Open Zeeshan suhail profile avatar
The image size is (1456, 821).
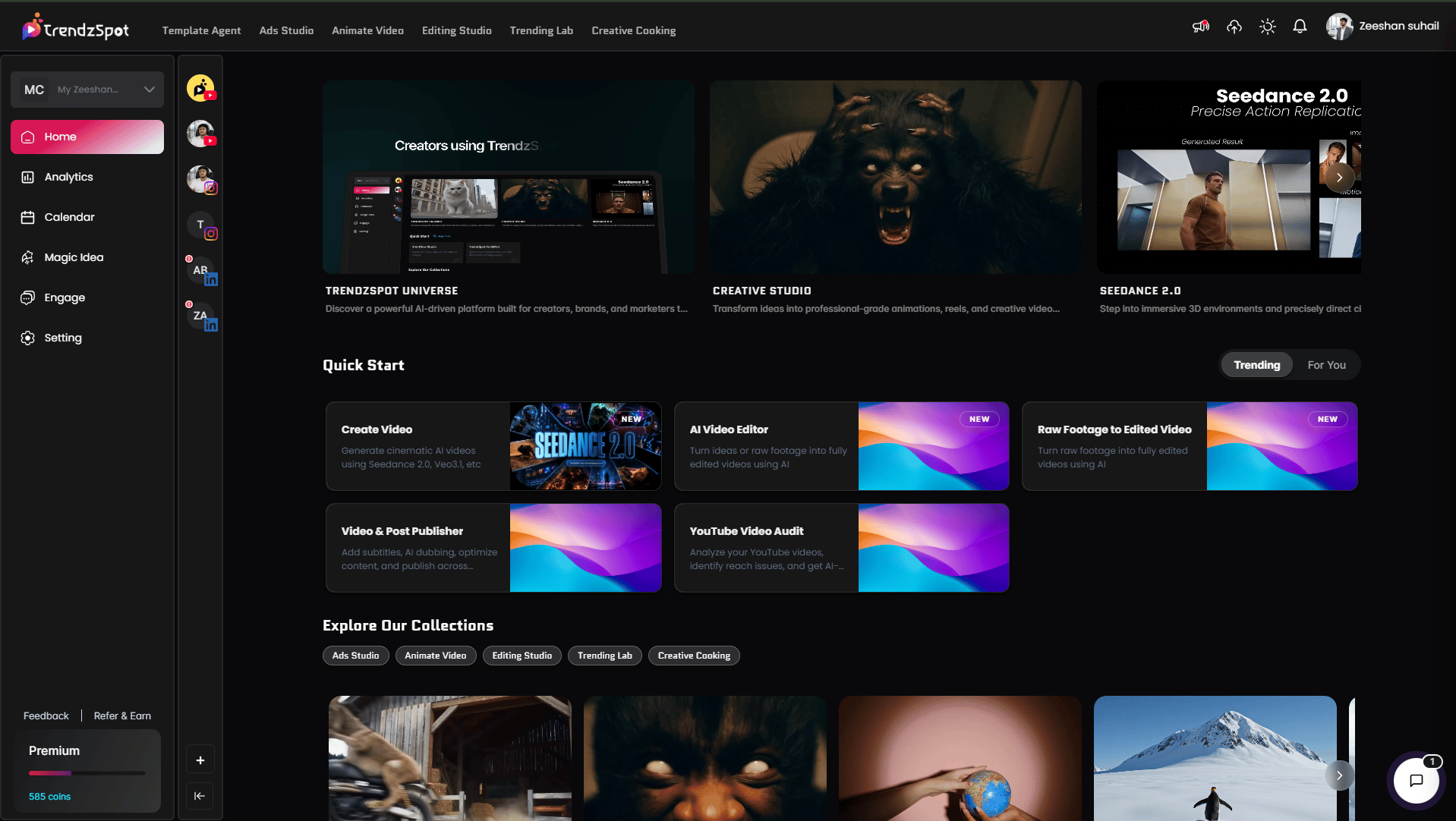point(1339,27)
